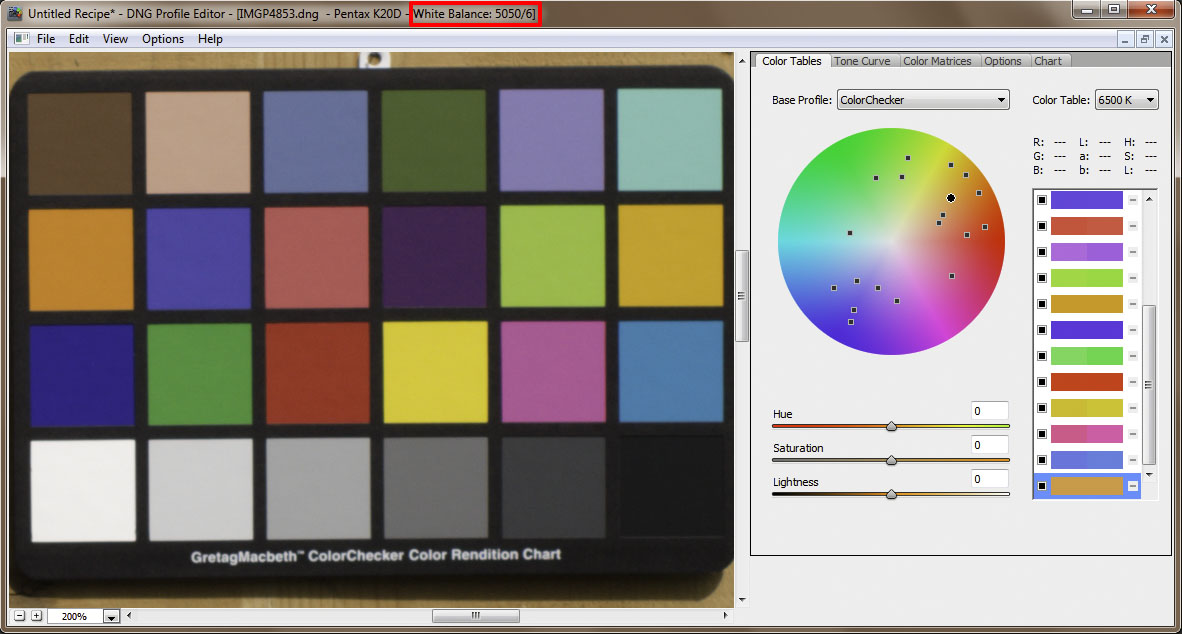Toggle checkbox on the topmost color row
Viewport: 1182px width, 634px height.
pyautogui.click(x=1042, y=200)
